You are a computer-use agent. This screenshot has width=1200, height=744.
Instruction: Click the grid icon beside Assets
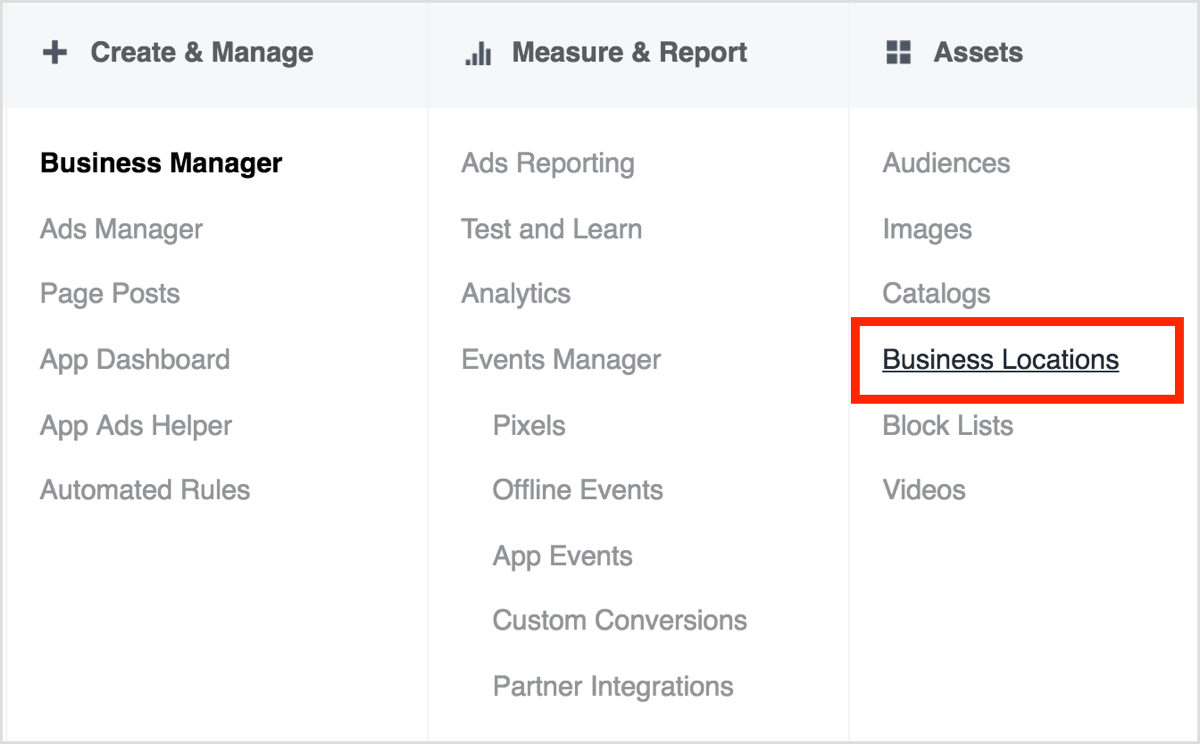pyautogui.click(x=899, y=53)
